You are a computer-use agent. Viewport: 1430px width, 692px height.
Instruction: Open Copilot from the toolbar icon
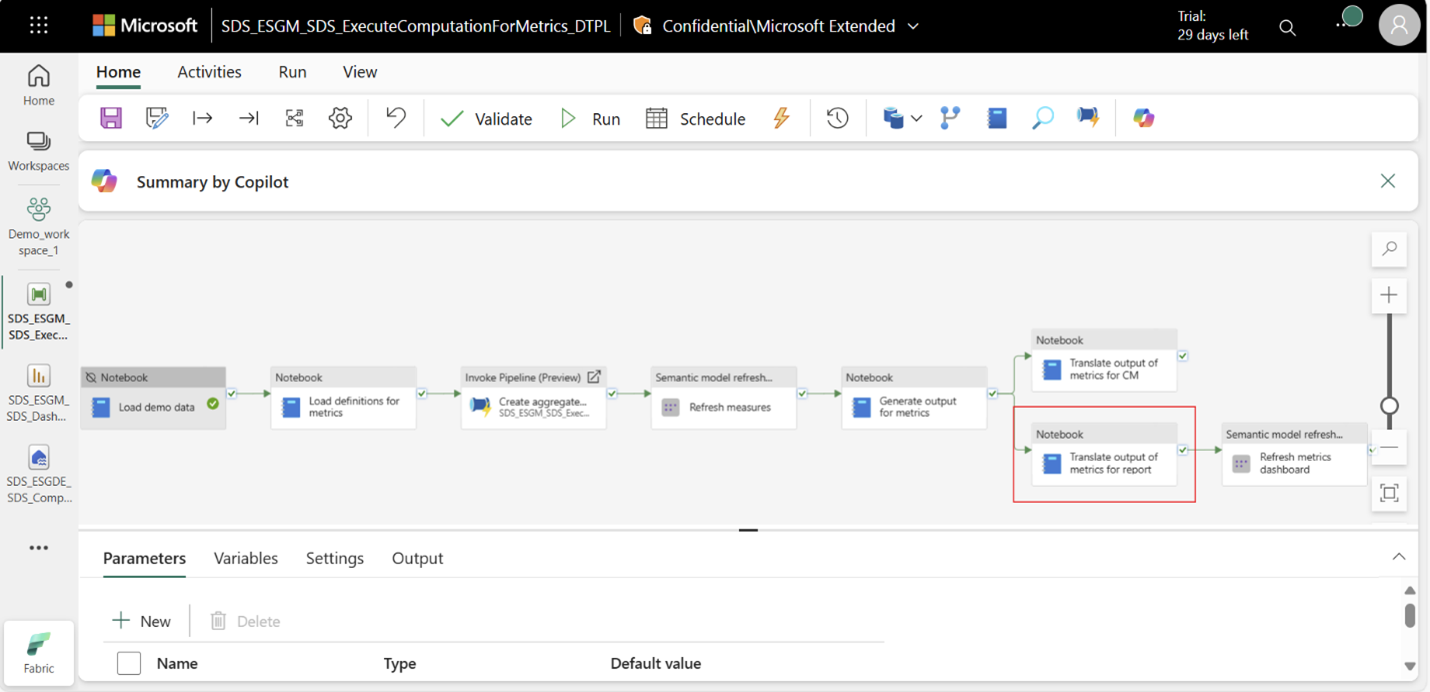(x=1144, y=118)
